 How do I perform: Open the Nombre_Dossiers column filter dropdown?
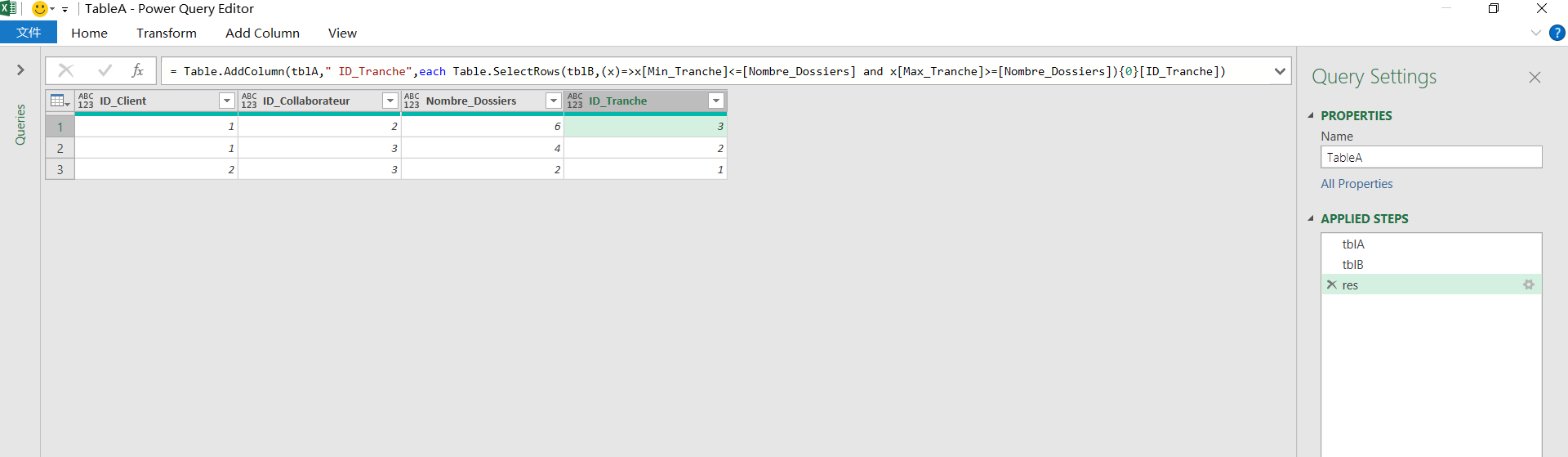pos(553,101)
